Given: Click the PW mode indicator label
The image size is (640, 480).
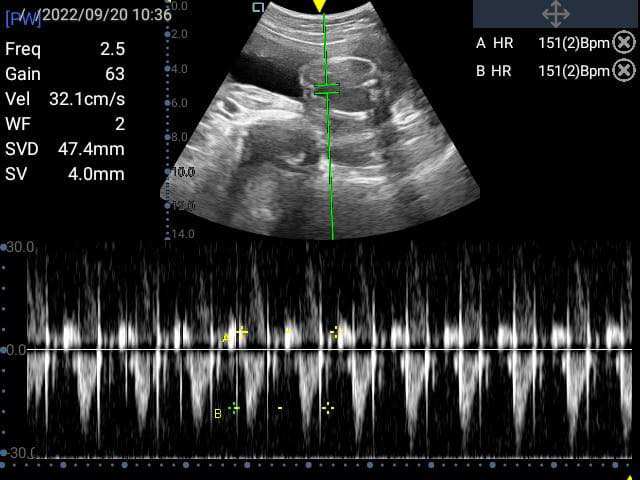Looking at the screenshot, I should pyautogui.click(x=22, y=19).
